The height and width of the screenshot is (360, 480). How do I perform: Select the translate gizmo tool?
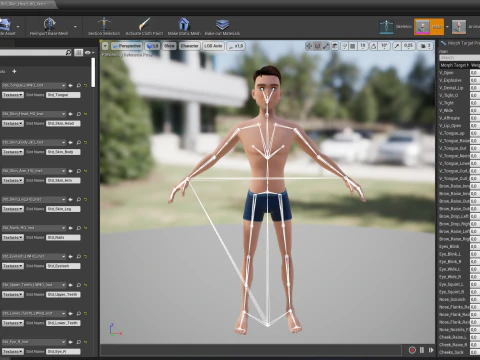pyautogui.click(x=309, y=46)
